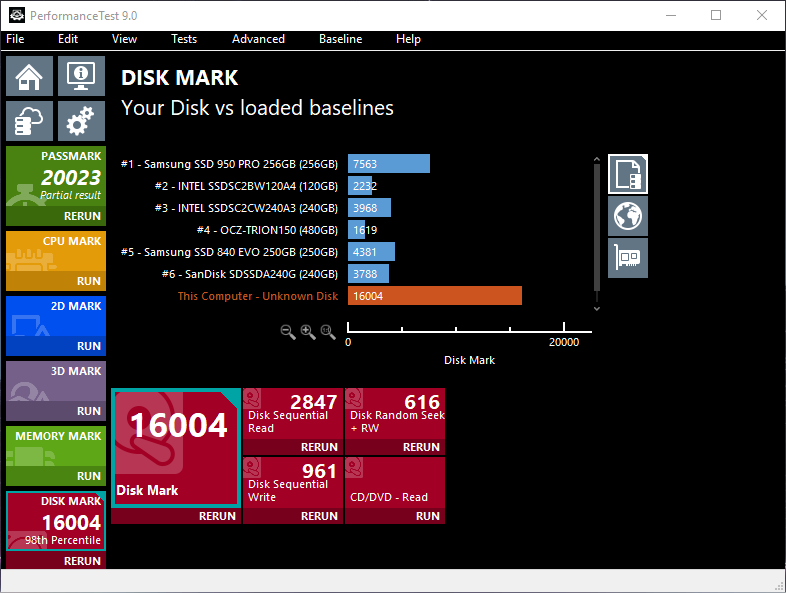
Task: Zoom out the chart magnifier
Action: pyautogui.click(x=288, y=332)
